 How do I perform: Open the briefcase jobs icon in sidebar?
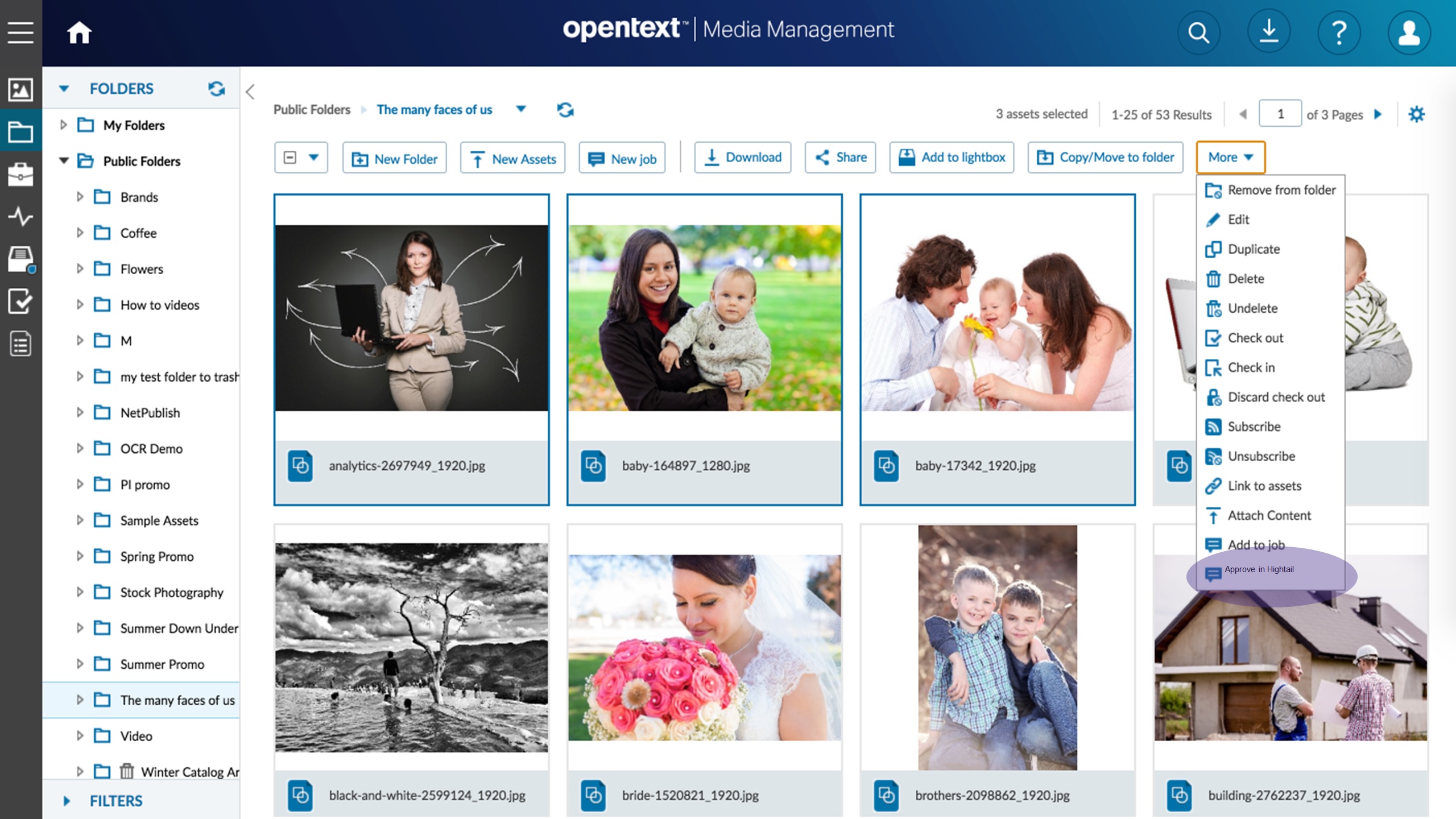20,175
